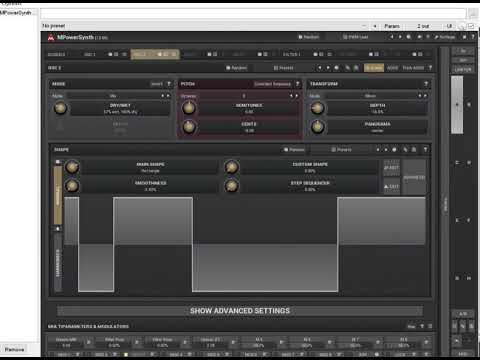The height and width of the screenshot is (360, 480).
Task: Click the waveform shape display
Action: pyautogui.click(x=245, y=244)
